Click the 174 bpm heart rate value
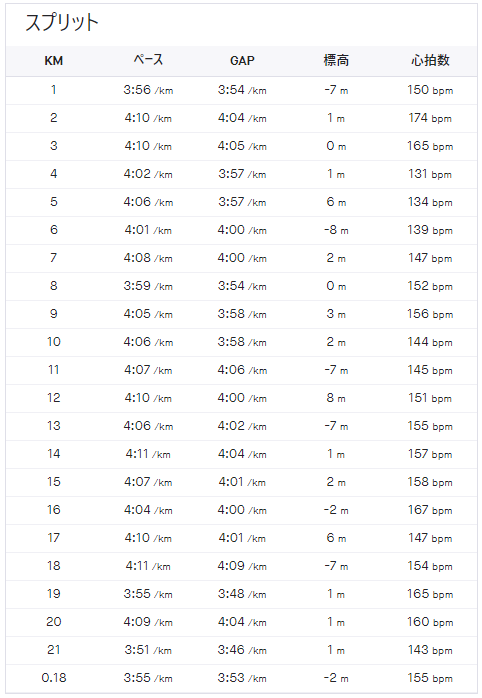 coord(430,118)
